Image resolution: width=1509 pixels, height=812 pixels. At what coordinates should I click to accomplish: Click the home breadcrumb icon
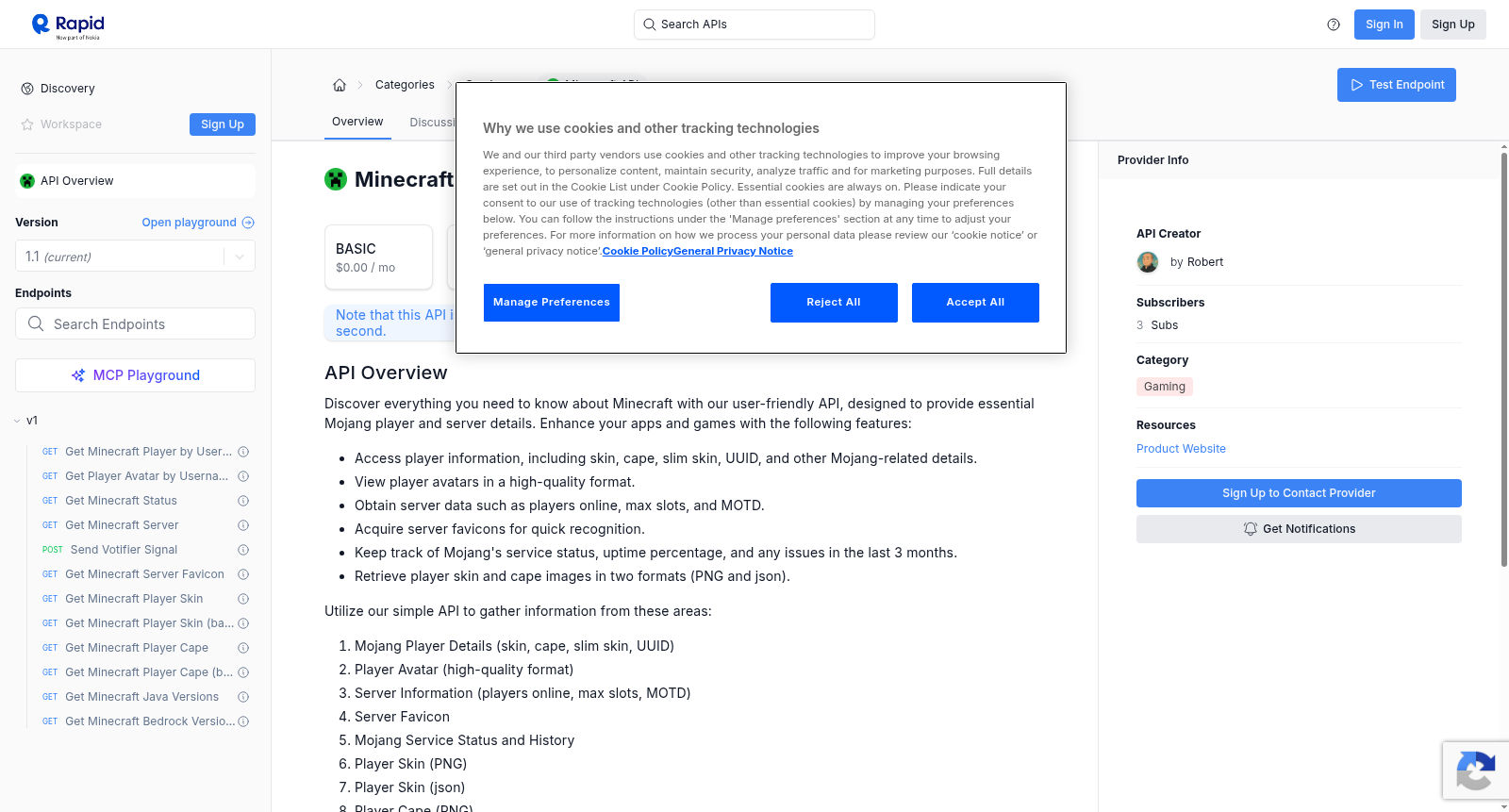[x=340, y=85]
